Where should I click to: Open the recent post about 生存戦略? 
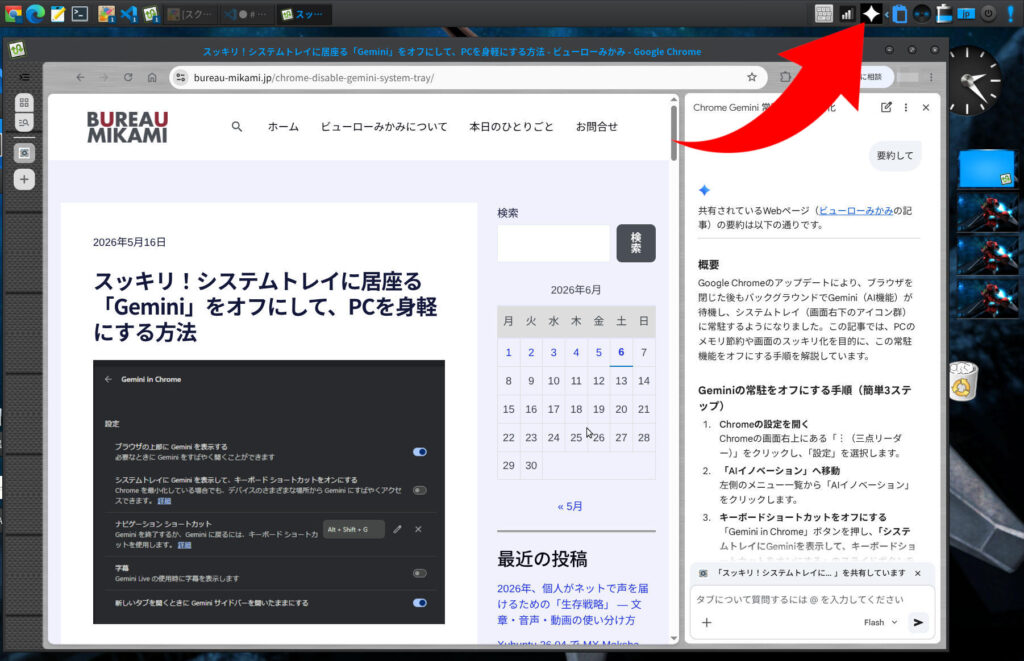tap(573, 604)
